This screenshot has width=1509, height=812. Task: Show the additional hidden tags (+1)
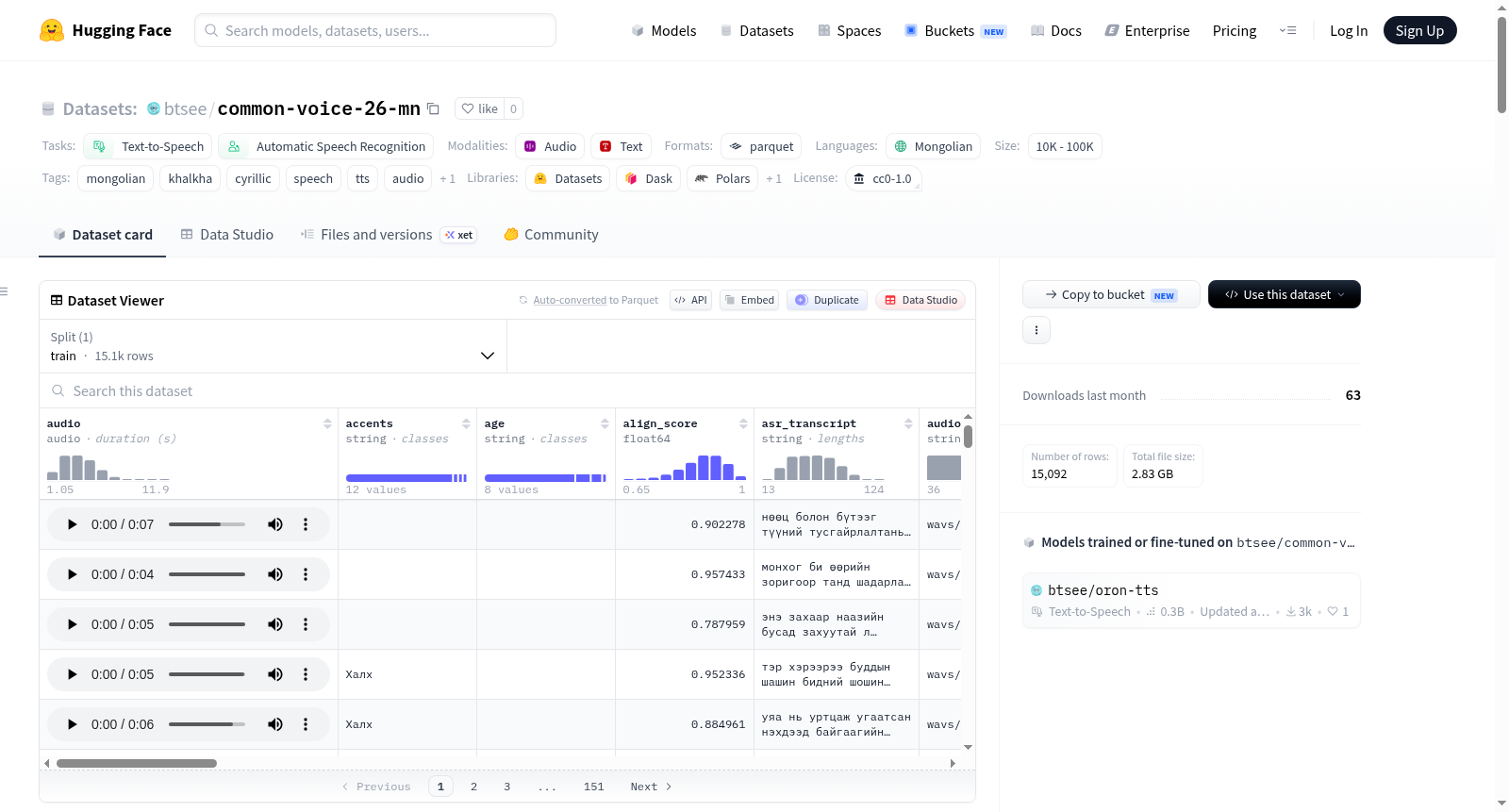tap(447, 178)
